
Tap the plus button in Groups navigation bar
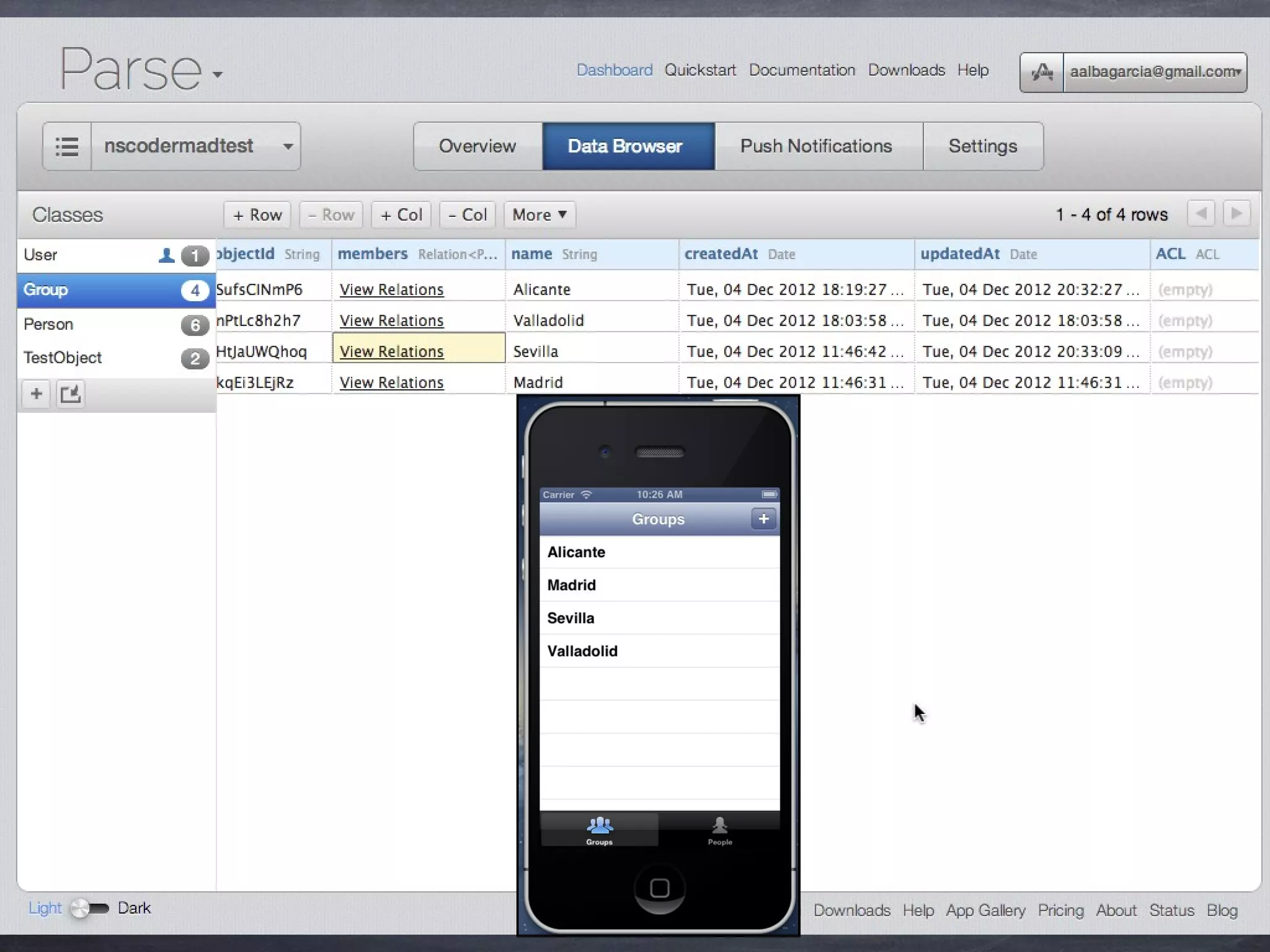click(x=763, y=519)
